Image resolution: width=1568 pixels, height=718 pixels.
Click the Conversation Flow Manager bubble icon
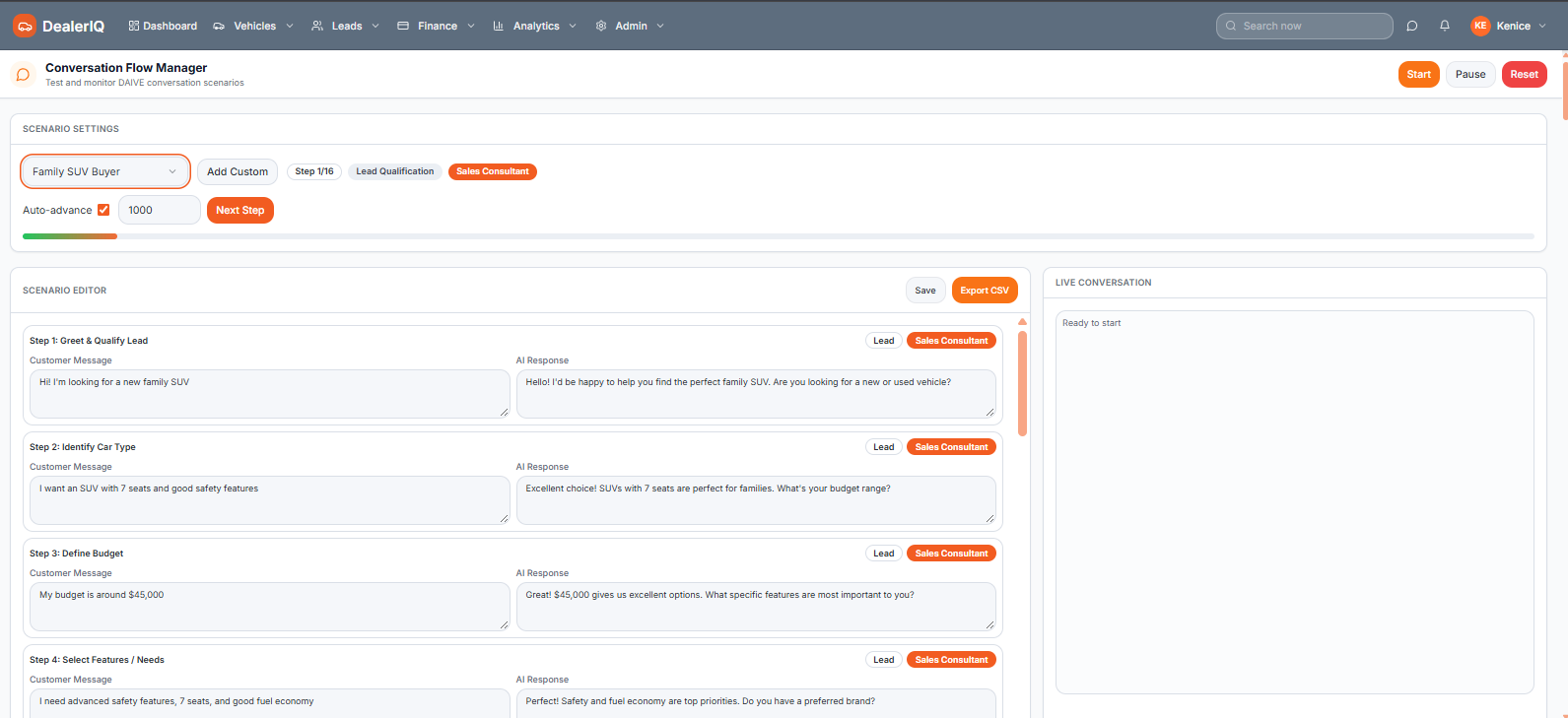tap(24, 75)
